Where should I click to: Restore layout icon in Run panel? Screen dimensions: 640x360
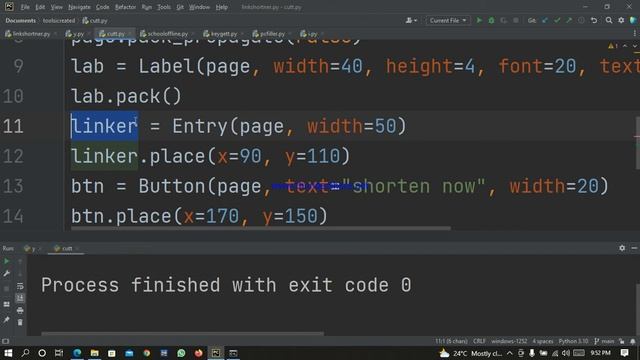[x=7, y=304]
